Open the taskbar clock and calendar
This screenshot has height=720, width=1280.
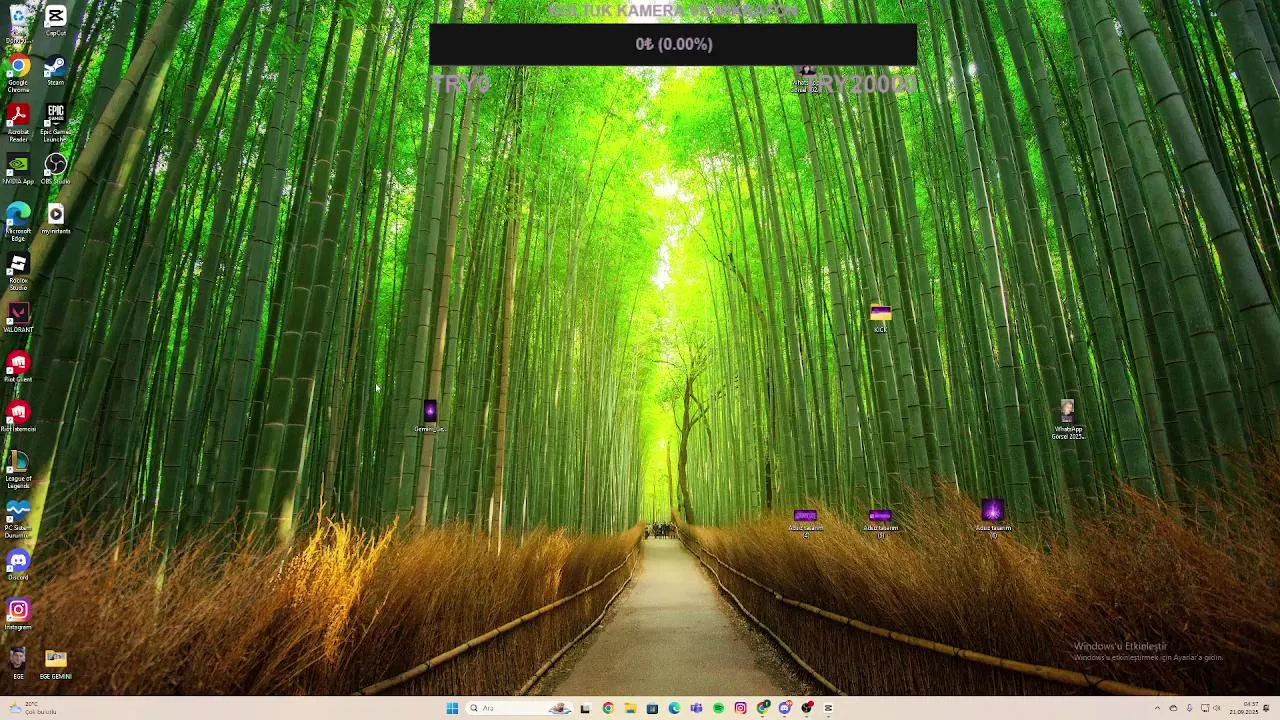[1244, 708]
